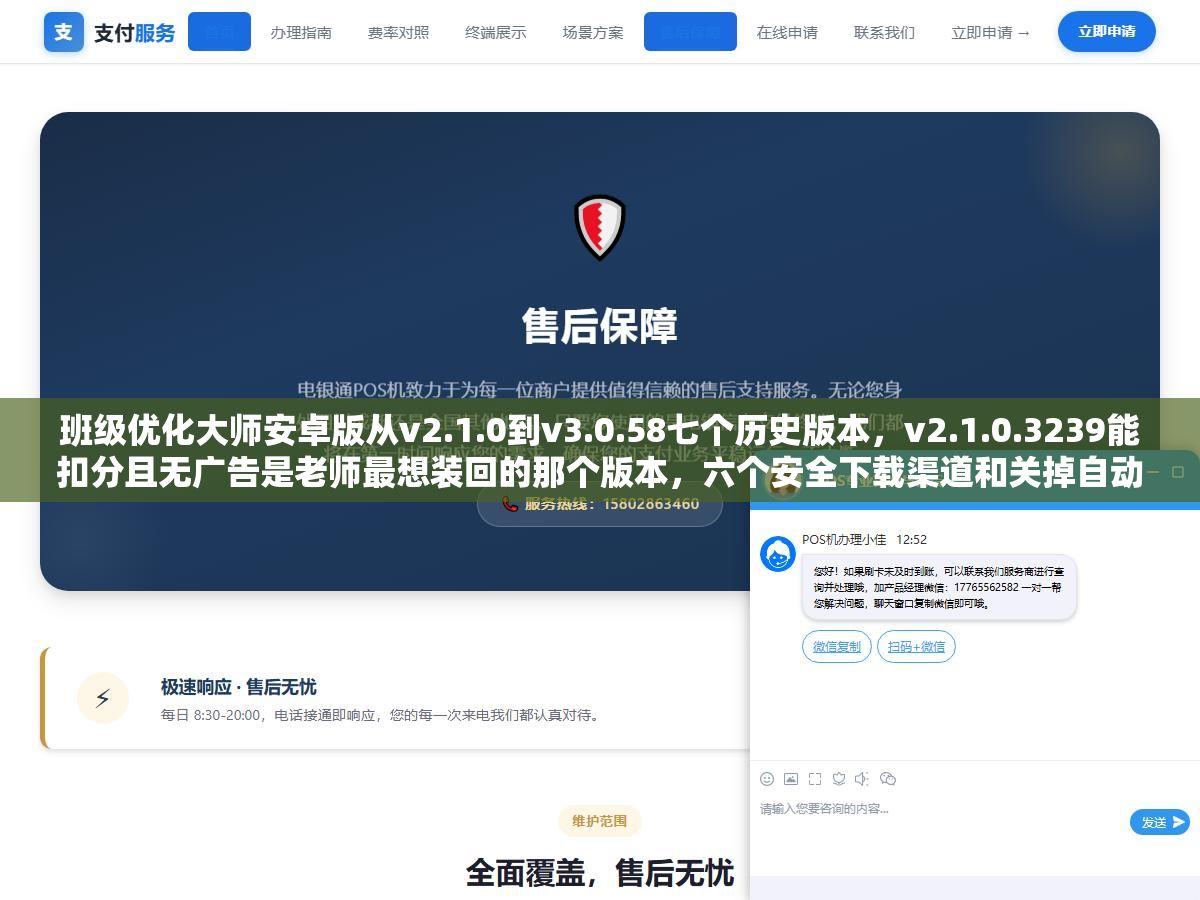
Task: Select 场景方案 in the top menu
Action: [593, 32]
